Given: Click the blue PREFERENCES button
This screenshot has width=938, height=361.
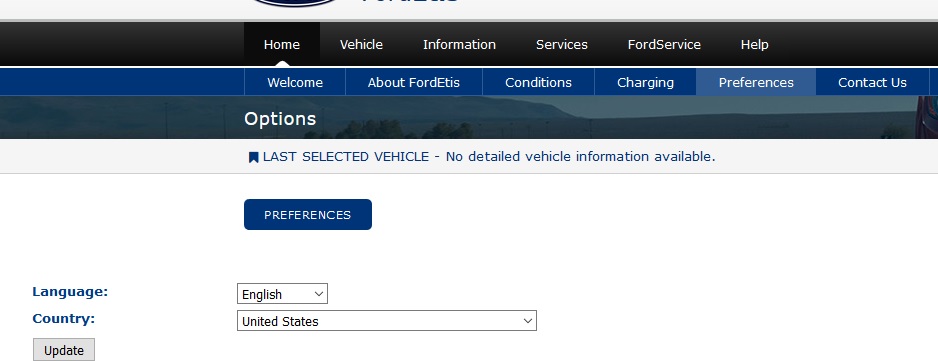Looking at the screenshot, I should point(308,215).
